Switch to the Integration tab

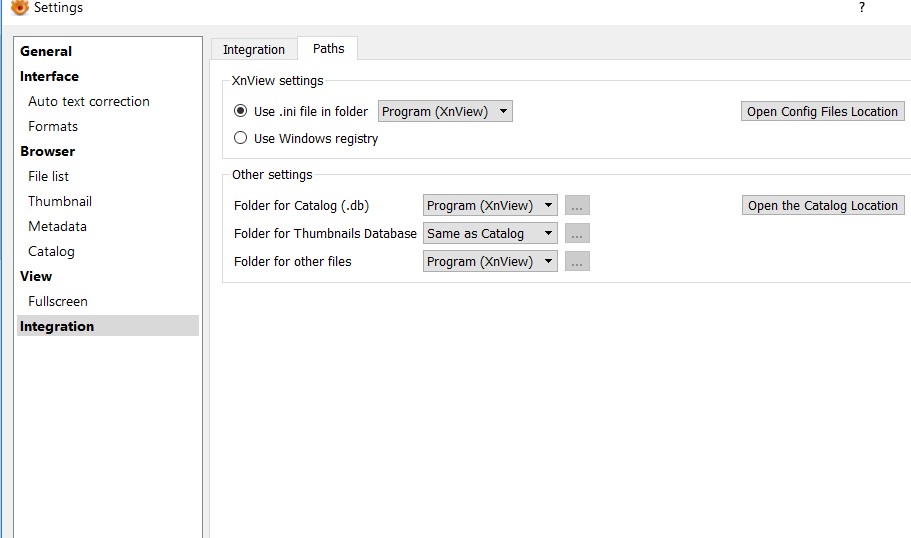pos(254,50)
